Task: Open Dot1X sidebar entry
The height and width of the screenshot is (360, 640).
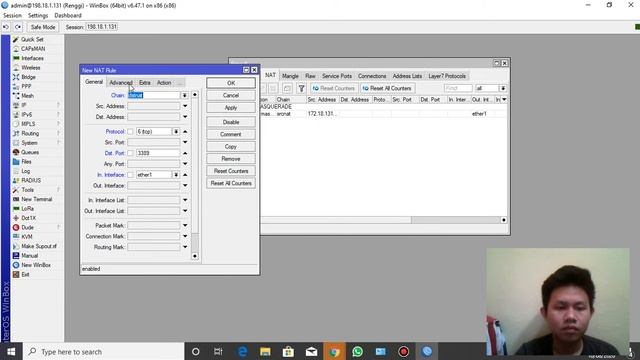Action: click(28, 218)
